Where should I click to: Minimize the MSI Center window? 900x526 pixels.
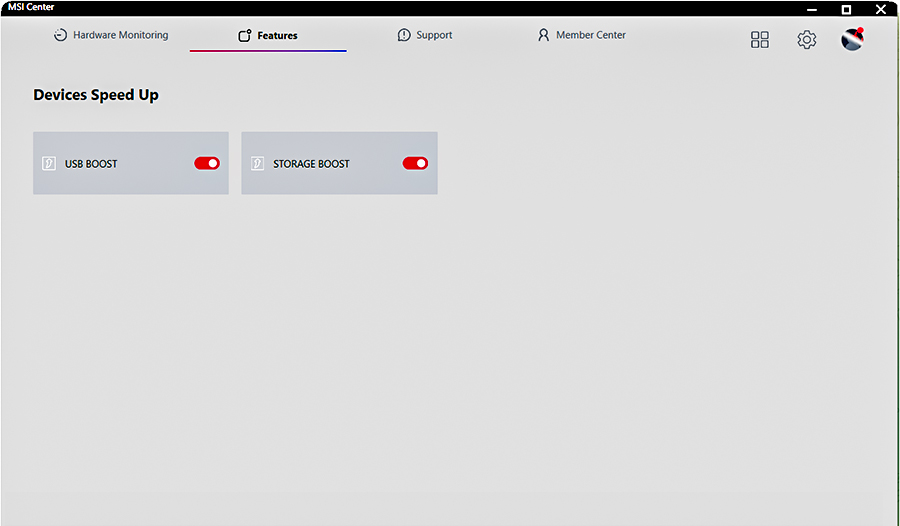tap(812, 9)
